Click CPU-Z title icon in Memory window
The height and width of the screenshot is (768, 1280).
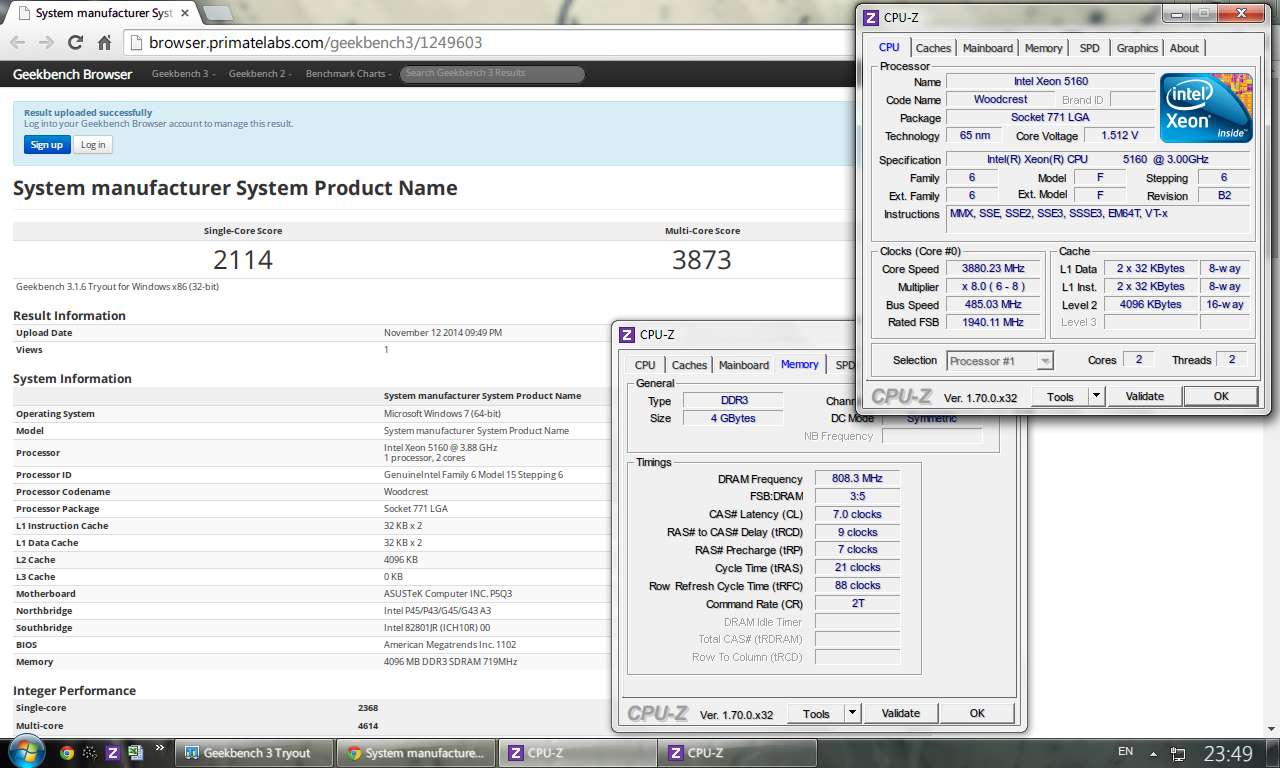pos(627,335)
